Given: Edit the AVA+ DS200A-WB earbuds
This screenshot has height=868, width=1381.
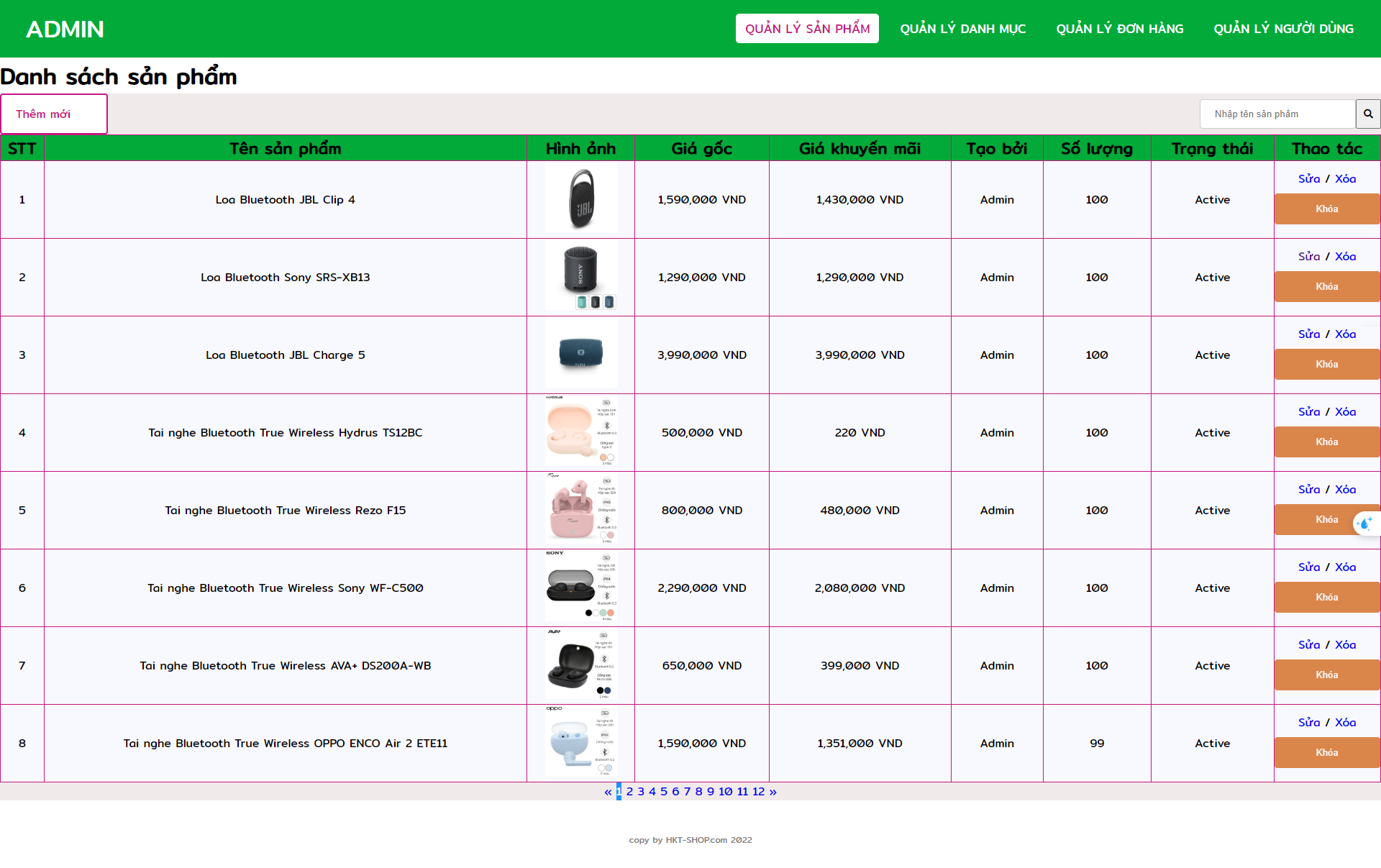Looking at the screenshot, I should 1309,644.
